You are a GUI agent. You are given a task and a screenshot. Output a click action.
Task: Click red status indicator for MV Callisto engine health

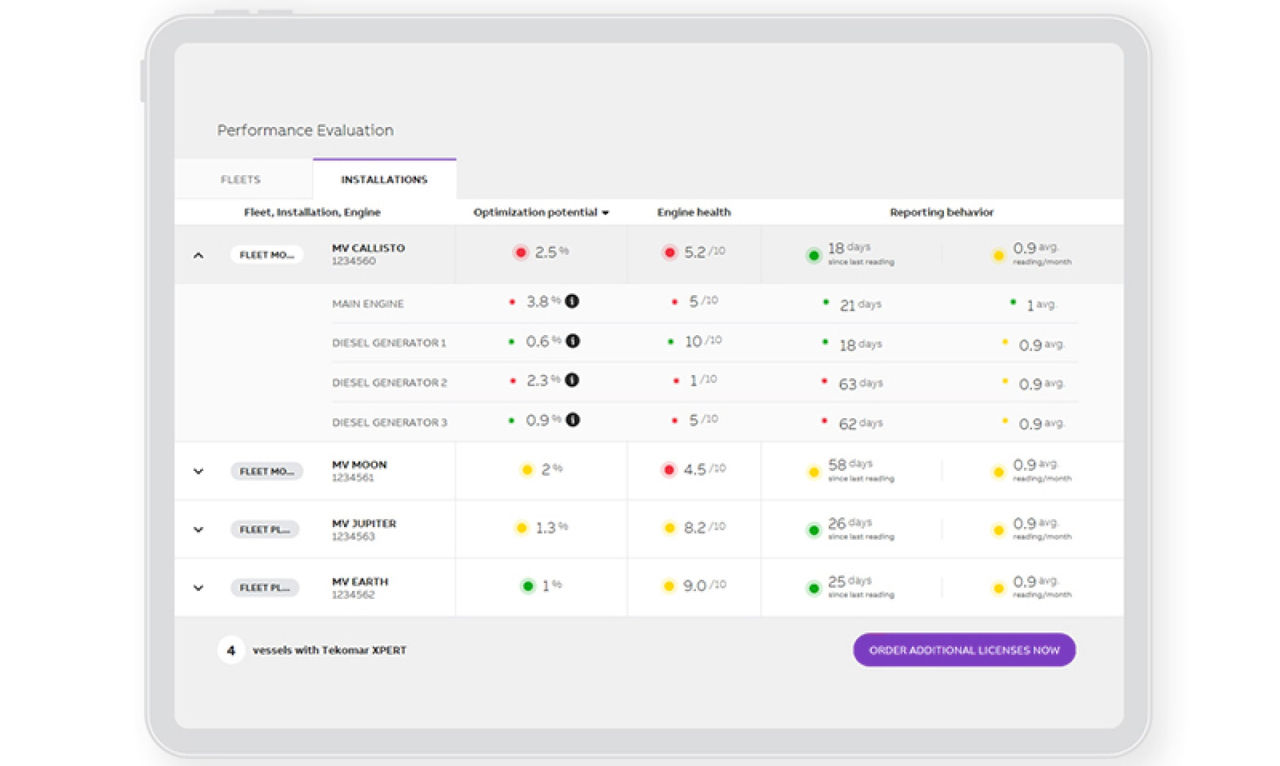click(669, 253)
